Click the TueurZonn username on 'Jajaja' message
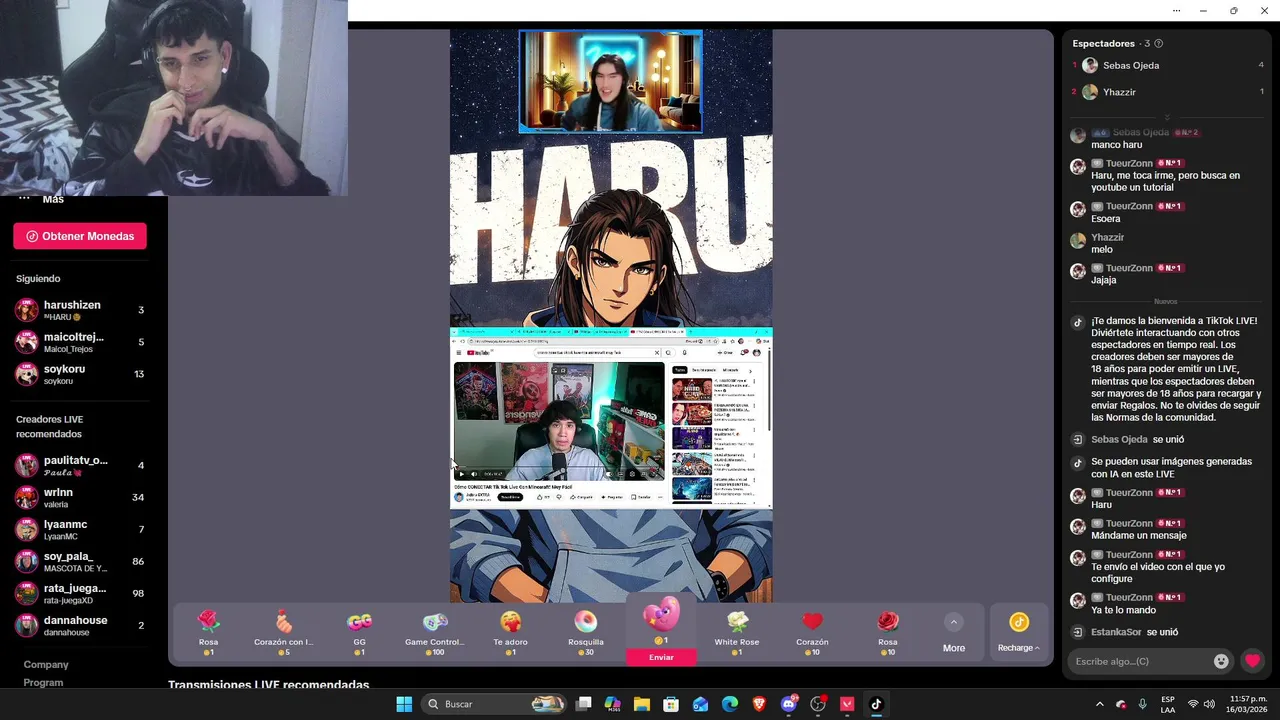Viewport: 1280px width, 720px height. coord(1129,268)
